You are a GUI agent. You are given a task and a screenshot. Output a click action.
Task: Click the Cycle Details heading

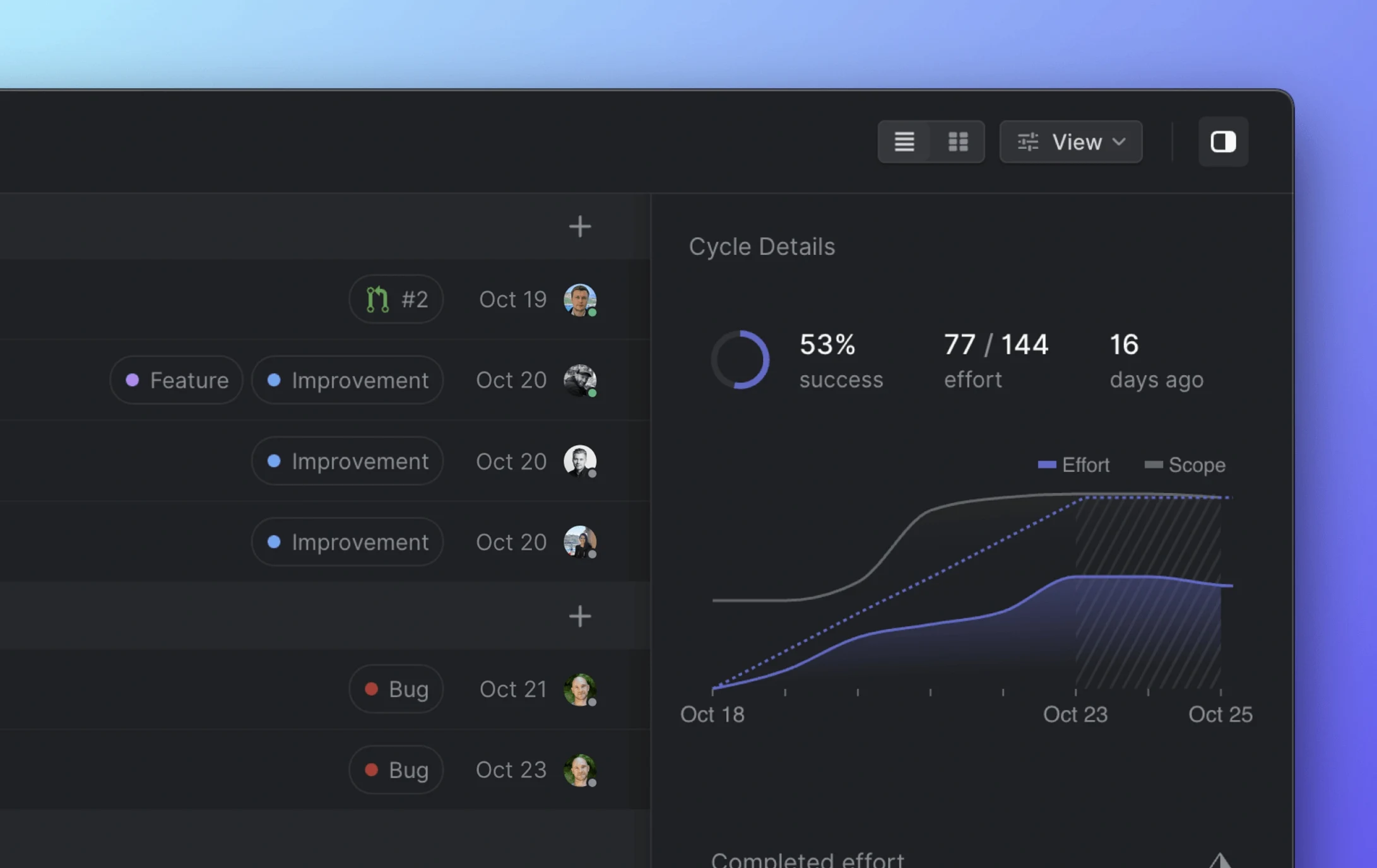(x=762, y=247)
